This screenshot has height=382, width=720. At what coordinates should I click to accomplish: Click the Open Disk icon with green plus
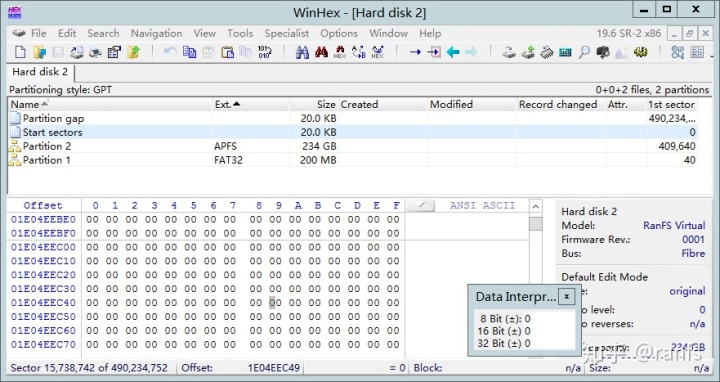click(x=528, y=52)
